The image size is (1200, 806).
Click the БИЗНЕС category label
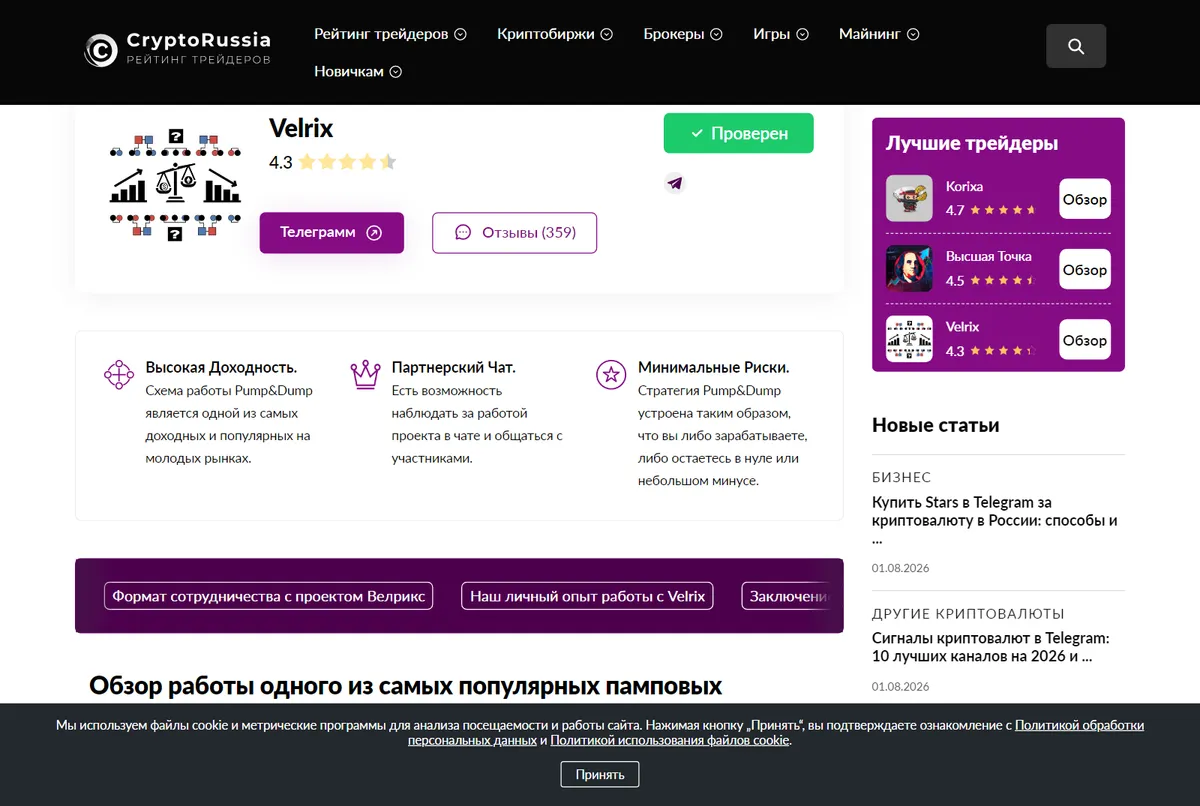pos(901,477)
